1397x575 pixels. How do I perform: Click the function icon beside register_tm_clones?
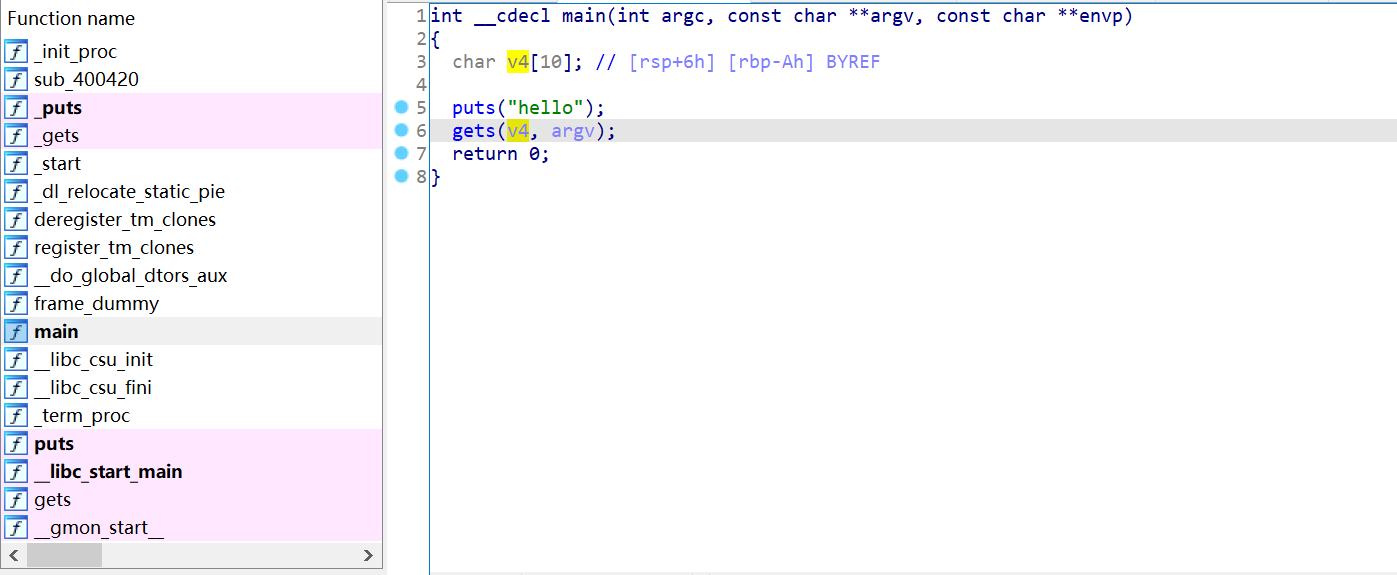pos(16,248)
